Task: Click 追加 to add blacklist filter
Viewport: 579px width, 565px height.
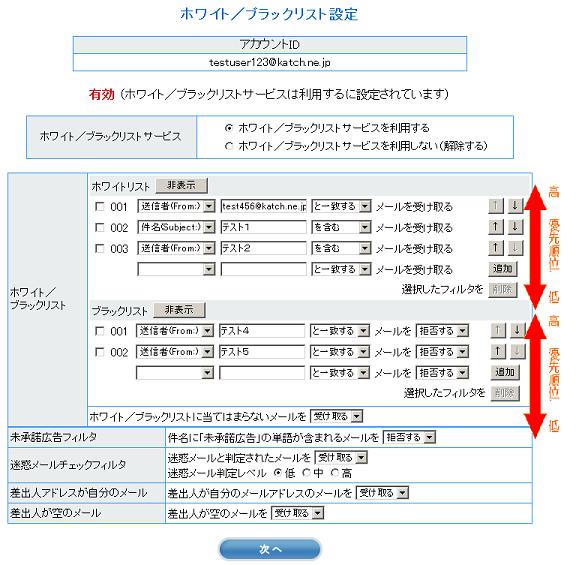Action: [x=505, y=372]
